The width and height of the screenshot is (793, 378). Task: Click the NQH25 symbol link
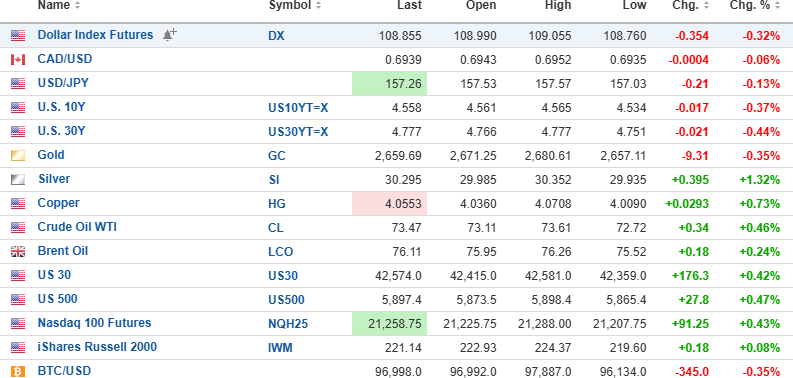288,324
